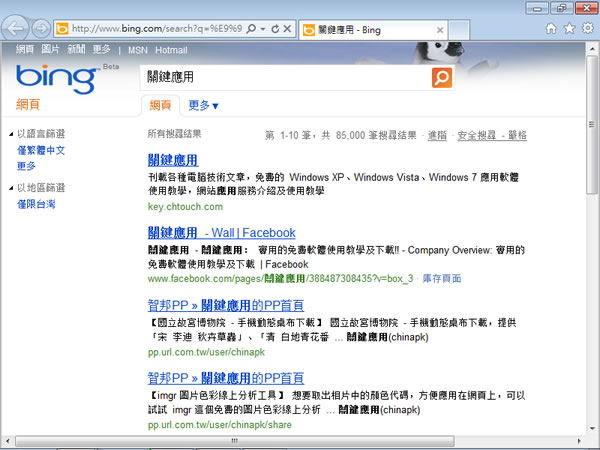Filter results to 僅繁體中文
This screenshot has height=450, width=600.
click(41, 150)
